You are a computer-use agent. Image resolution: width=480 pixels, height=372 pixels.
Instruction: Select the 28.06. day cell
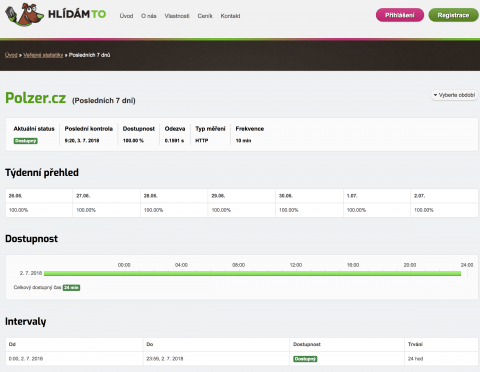(174, 196)
